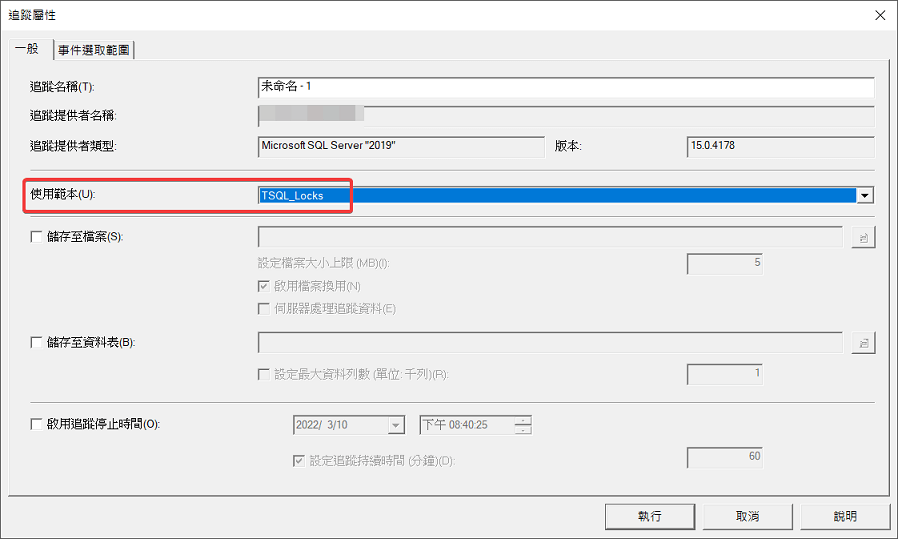The image size is (898, 539).
Task: Click into the 追蹤名稱 text field
Action: coord(565,87)
